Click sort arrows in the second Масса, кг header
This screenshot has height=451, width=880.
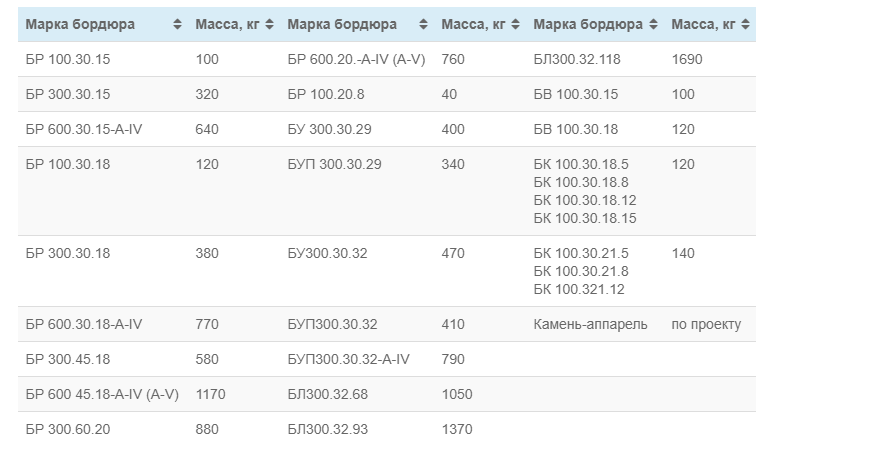516,24
